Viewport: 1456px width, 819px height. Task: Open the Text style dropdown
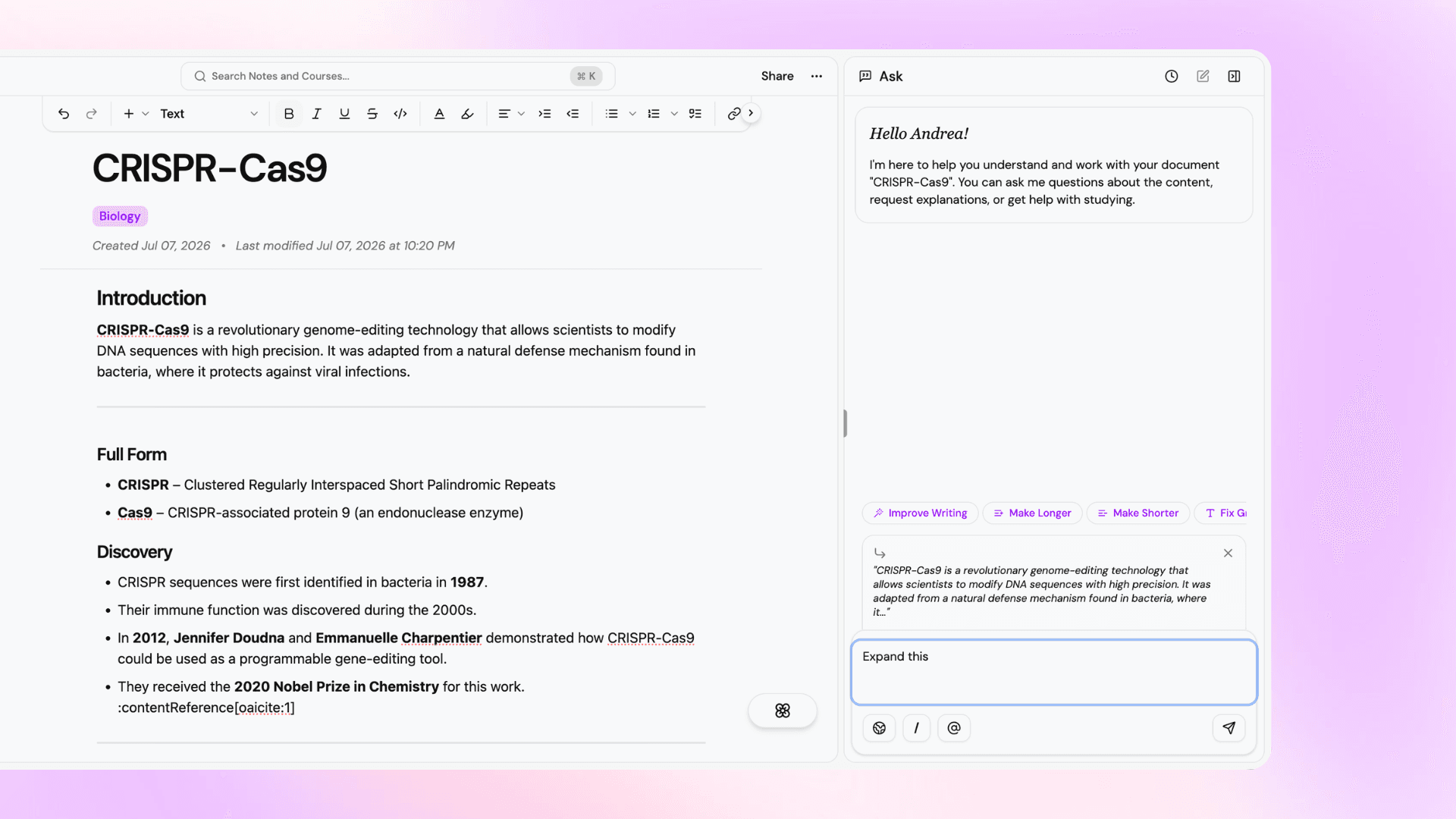coord(209,114)
